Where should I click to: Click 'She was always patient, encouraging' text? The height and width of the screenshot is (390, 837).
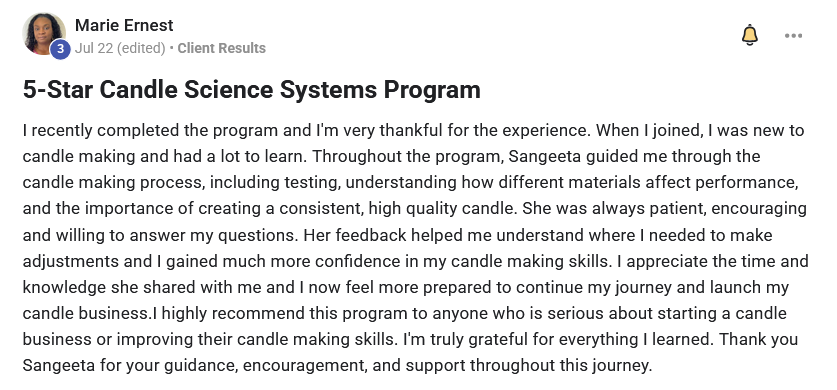(665, 209)
